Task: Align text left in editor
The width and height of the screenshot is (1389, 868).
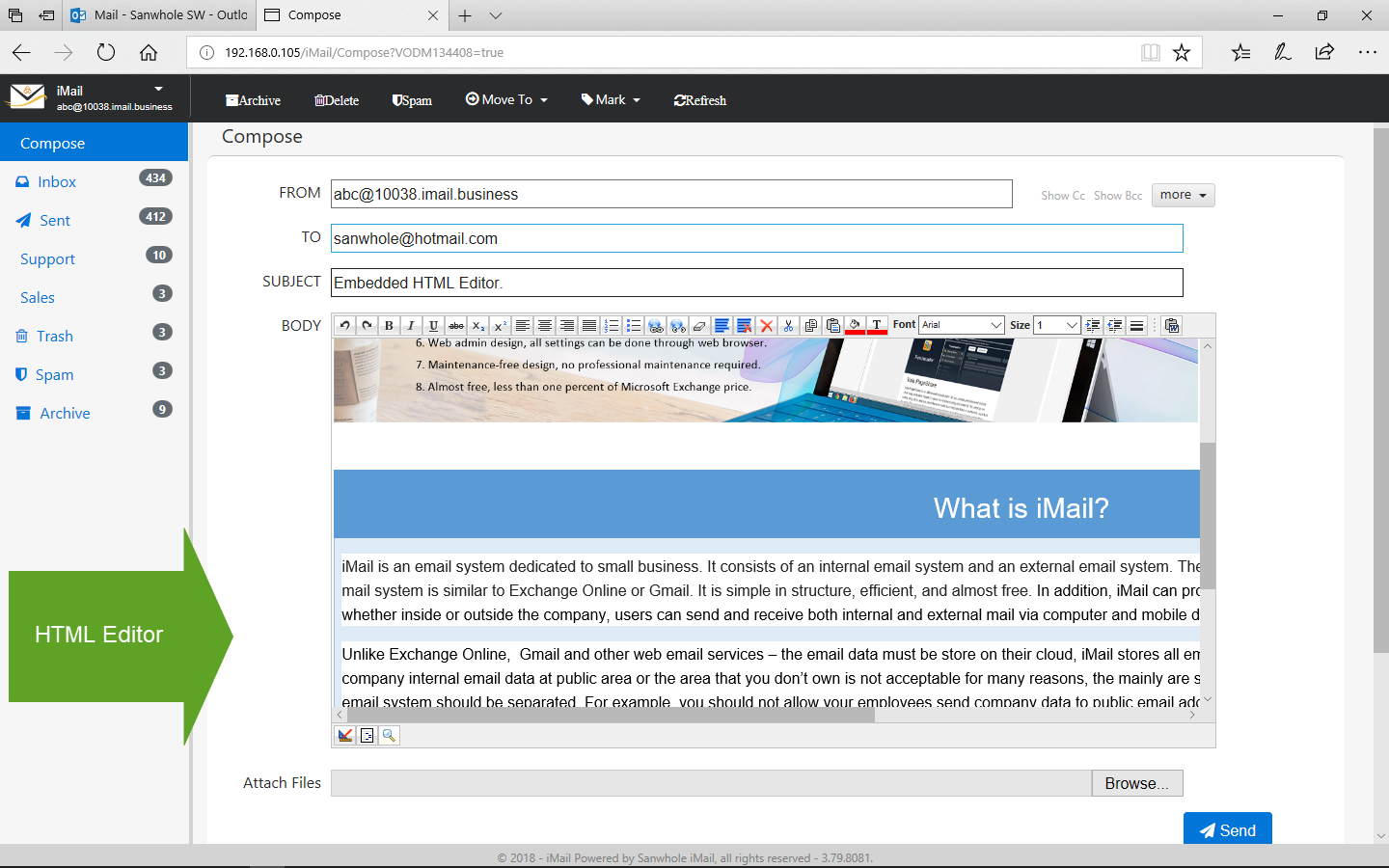Action: [522, 325]
